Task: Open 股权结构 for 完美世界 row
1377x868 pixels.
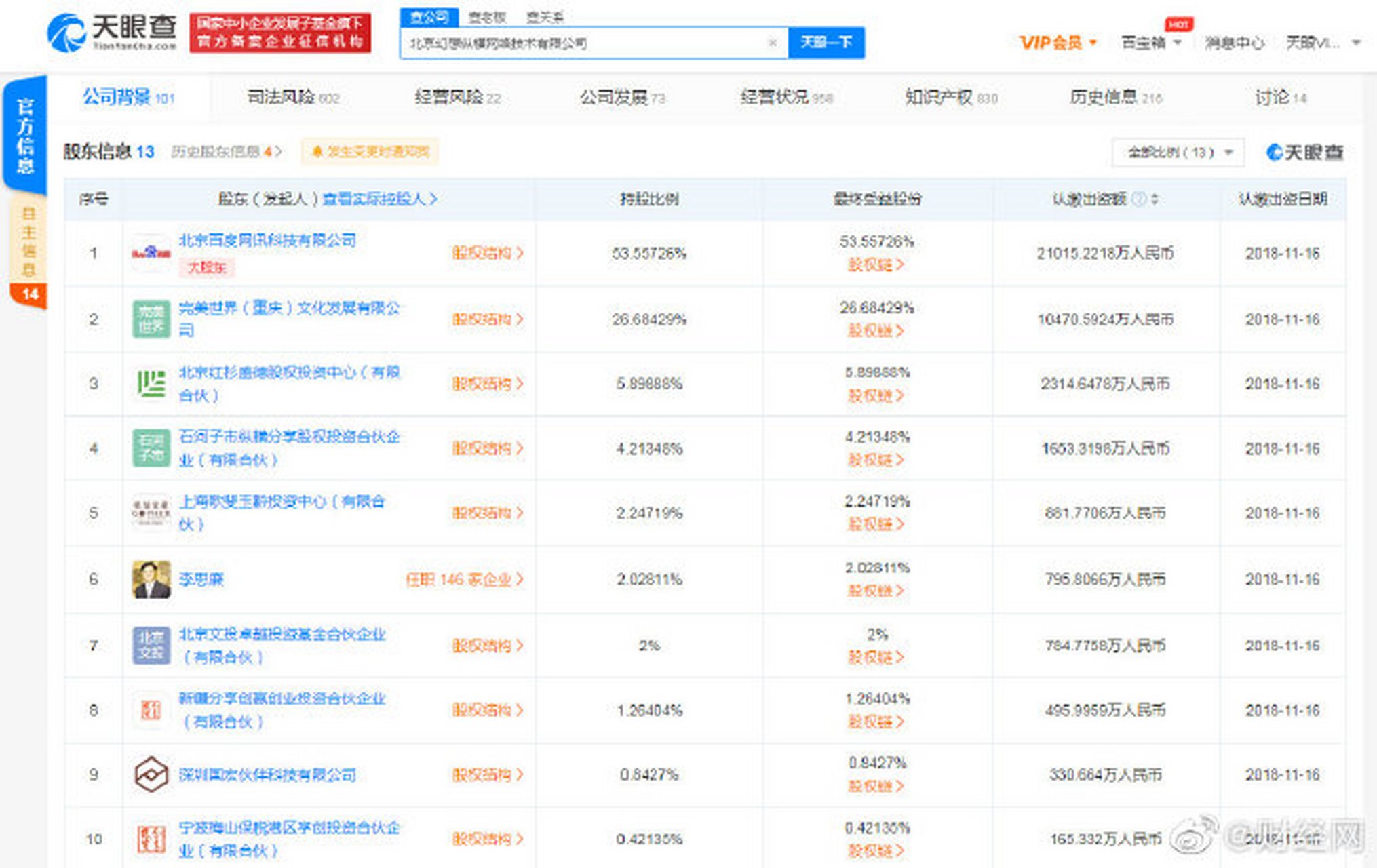Action: (x=488, y=319)
